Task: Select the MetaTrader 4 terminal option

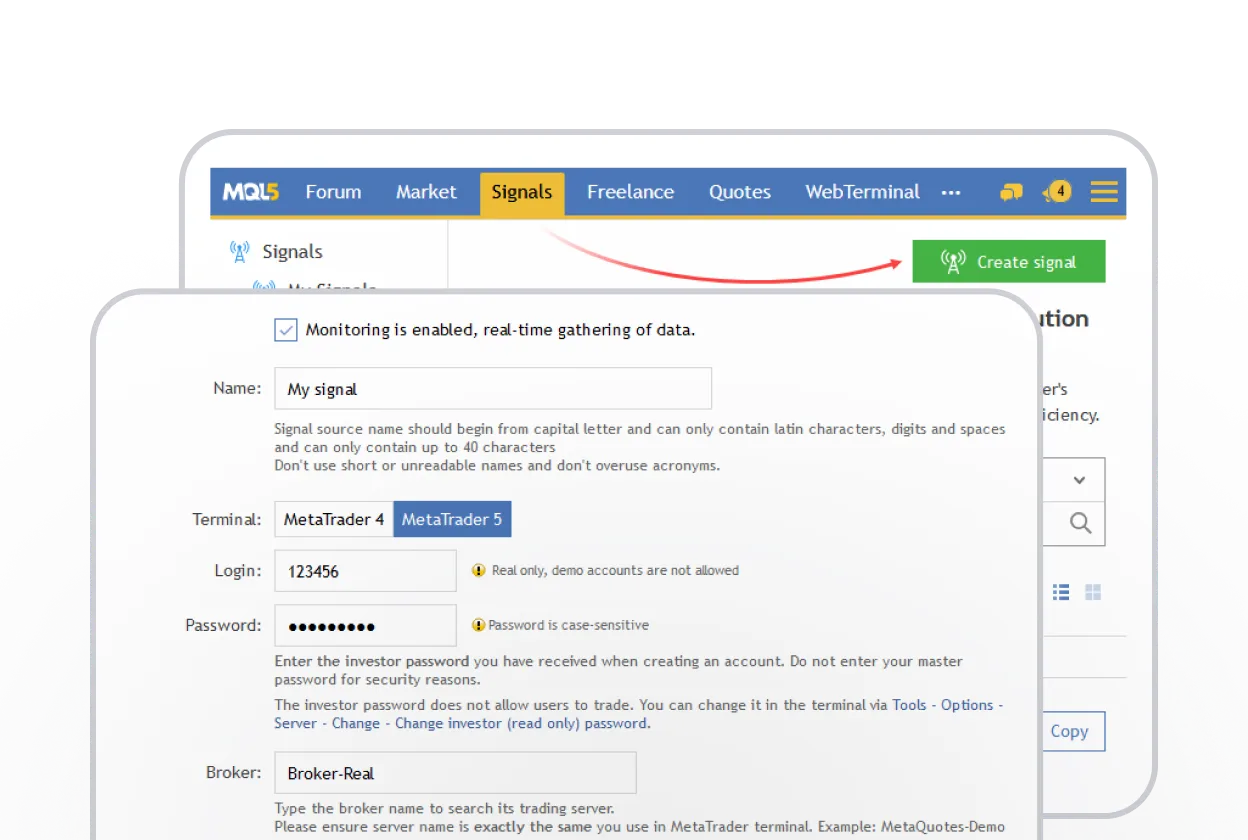Action: [x=334, y=519]
